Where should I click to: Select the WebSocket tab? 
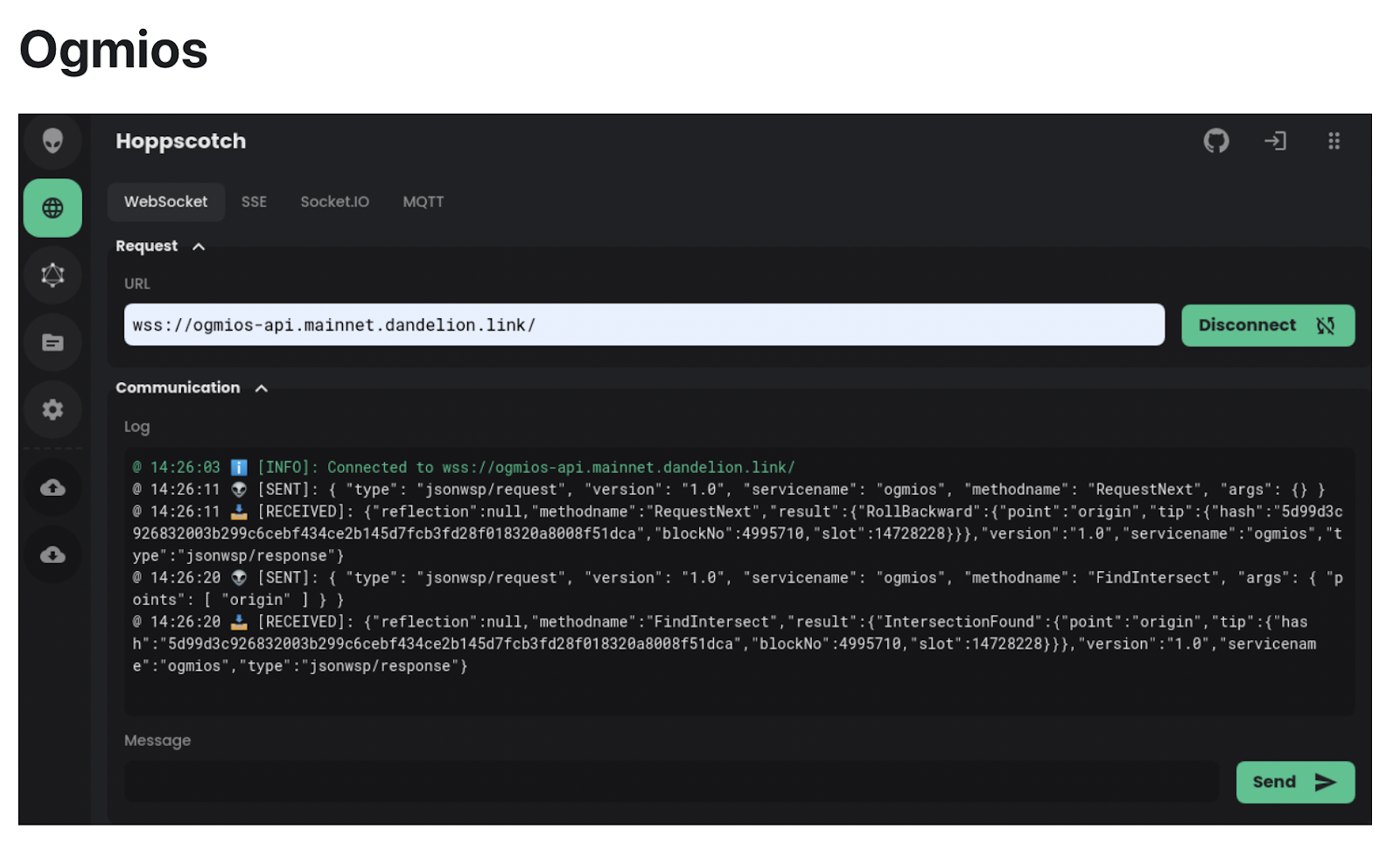pyautogui.click(x=166, y=202)
